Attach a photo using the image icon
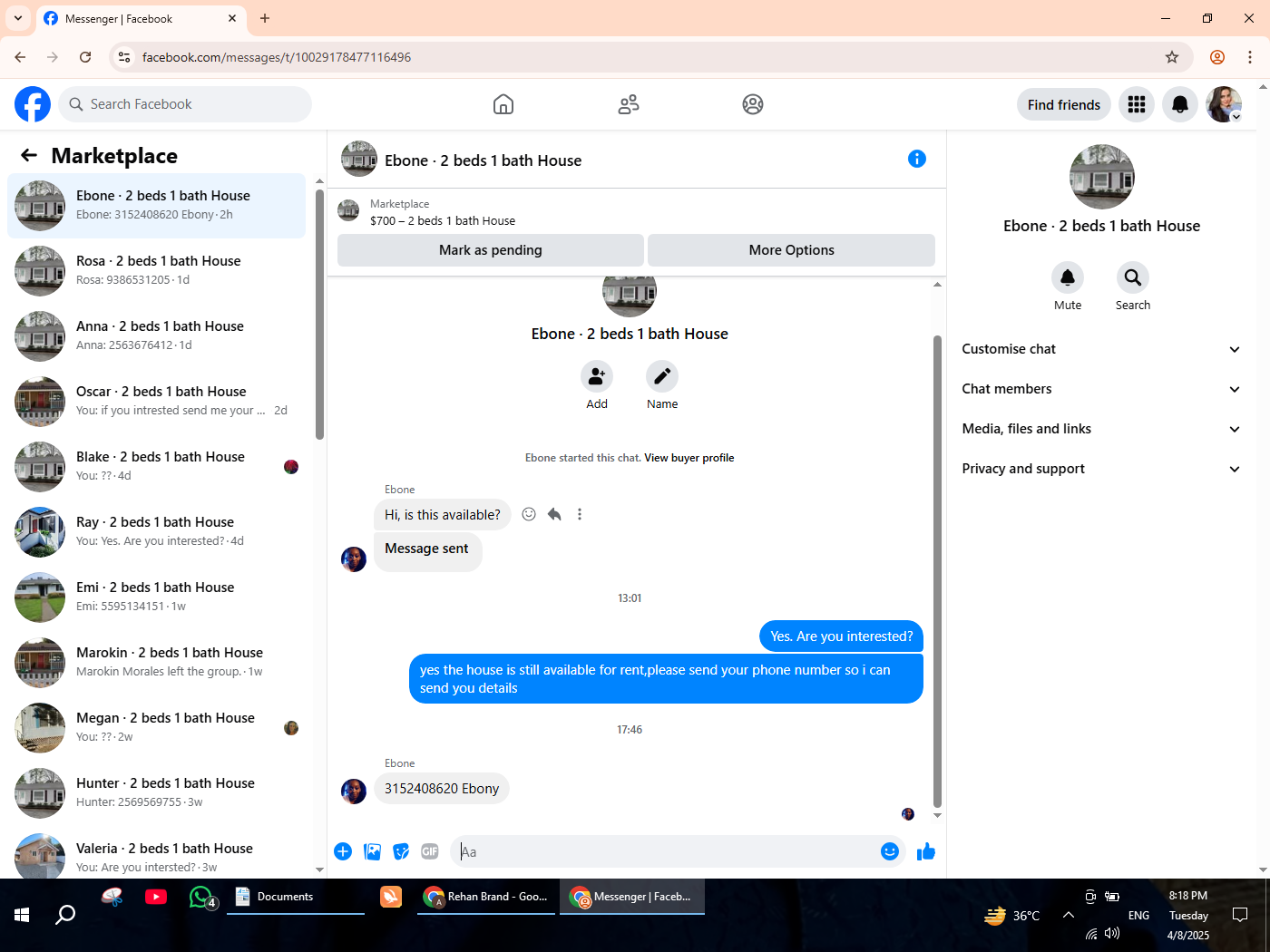 (x=372, y=851)
